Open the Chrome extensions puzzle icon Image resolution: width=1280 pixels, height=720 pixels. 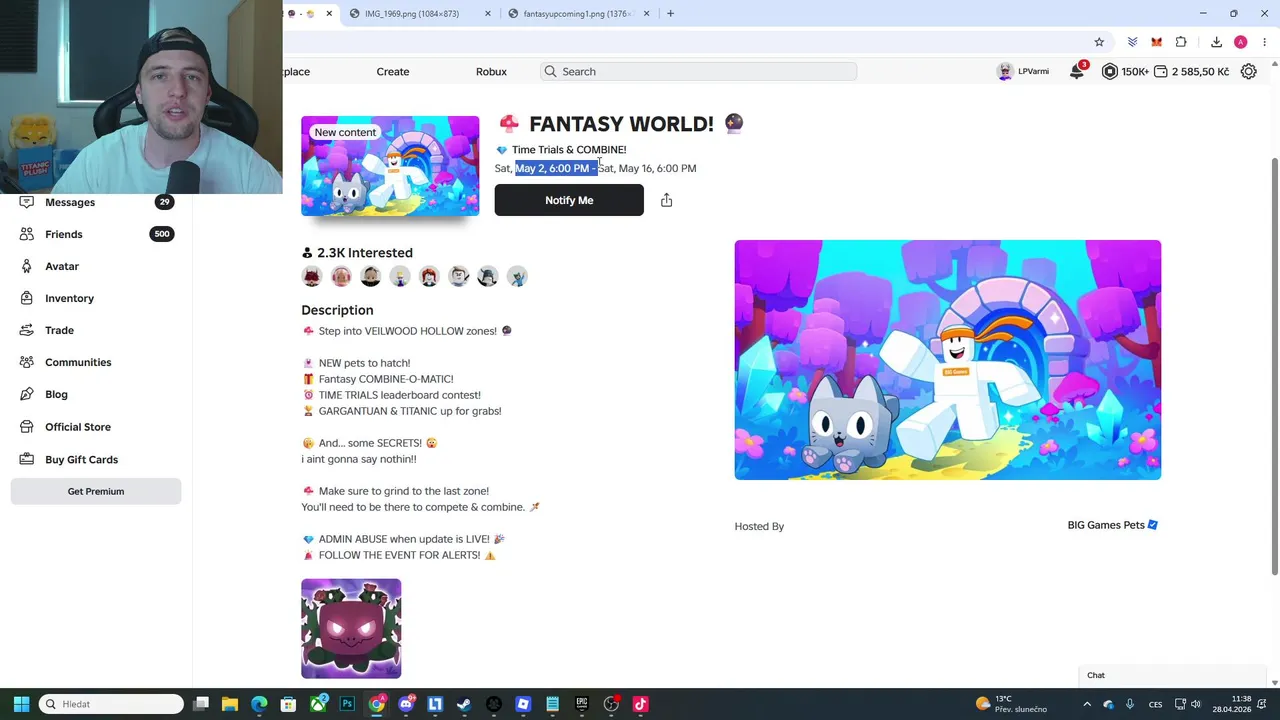tap(1181, 42)
